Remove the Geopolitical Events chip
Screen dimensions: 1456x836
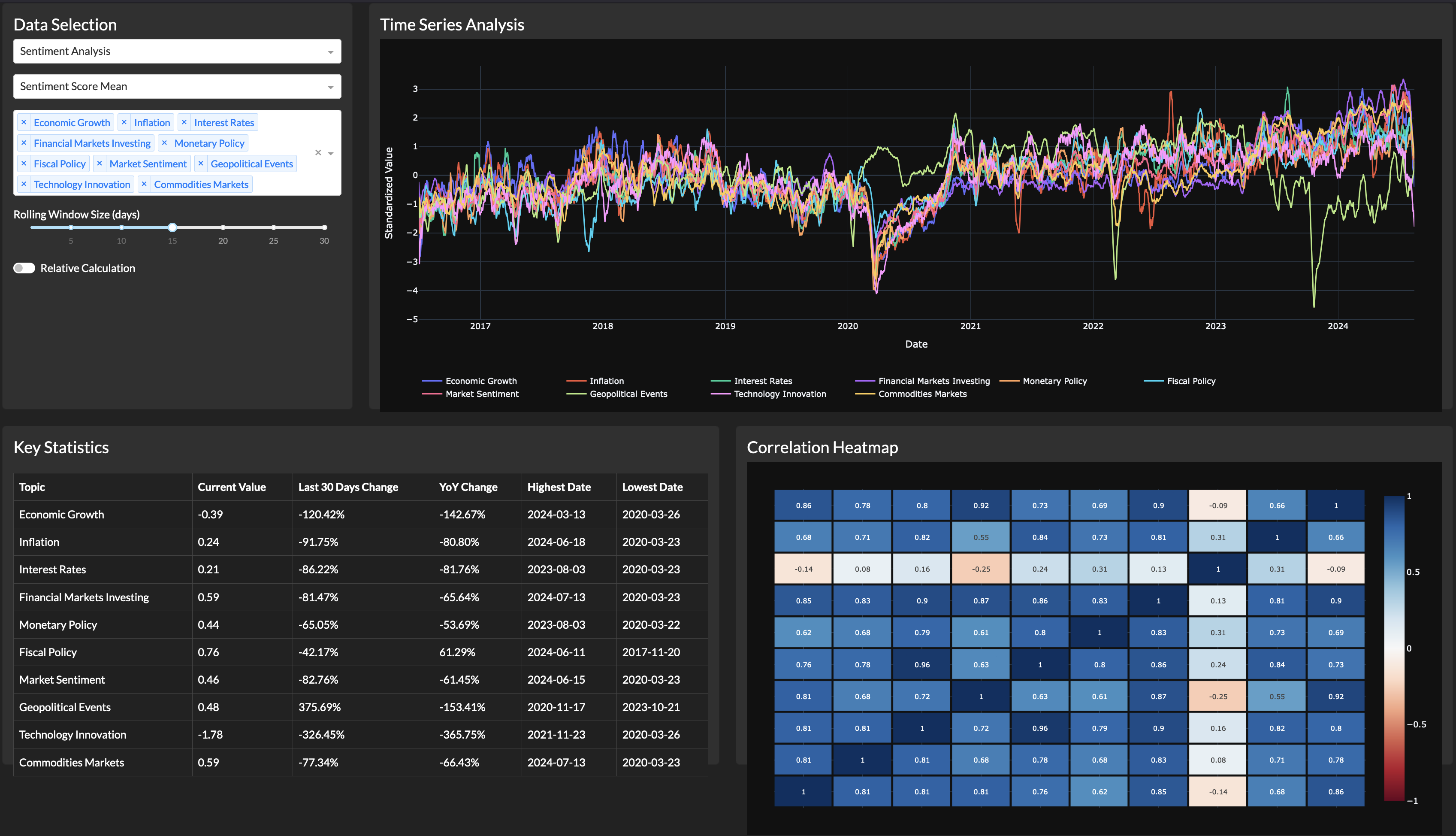(201, 164)
